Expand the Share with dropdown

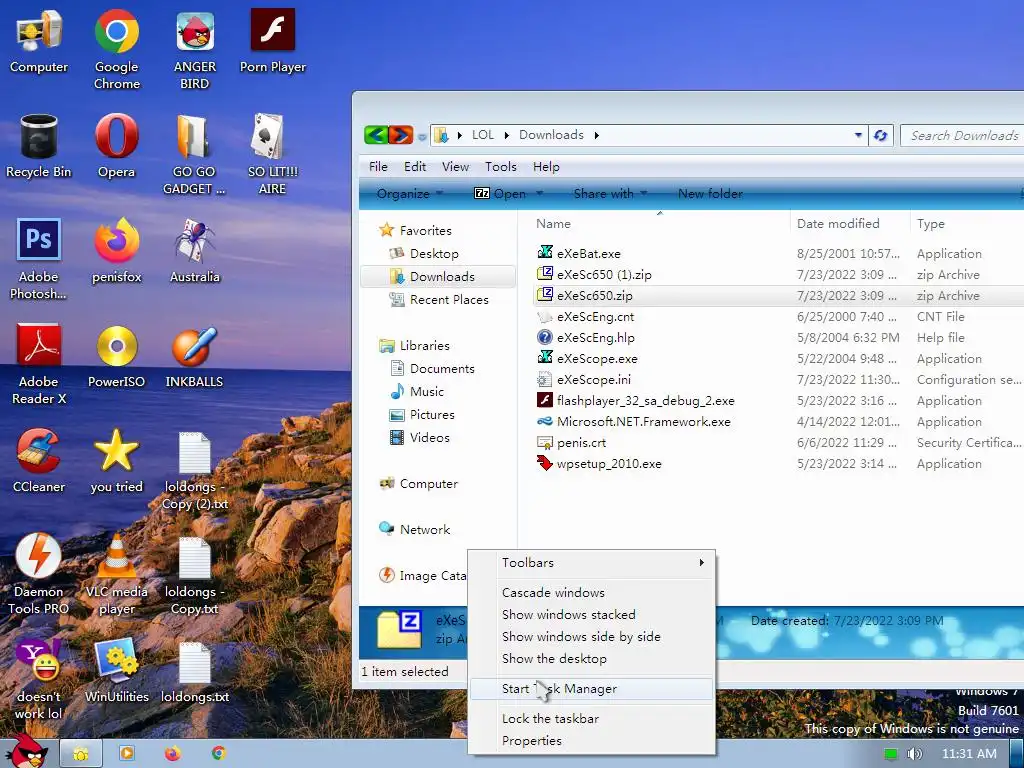(x=610, y=193)
